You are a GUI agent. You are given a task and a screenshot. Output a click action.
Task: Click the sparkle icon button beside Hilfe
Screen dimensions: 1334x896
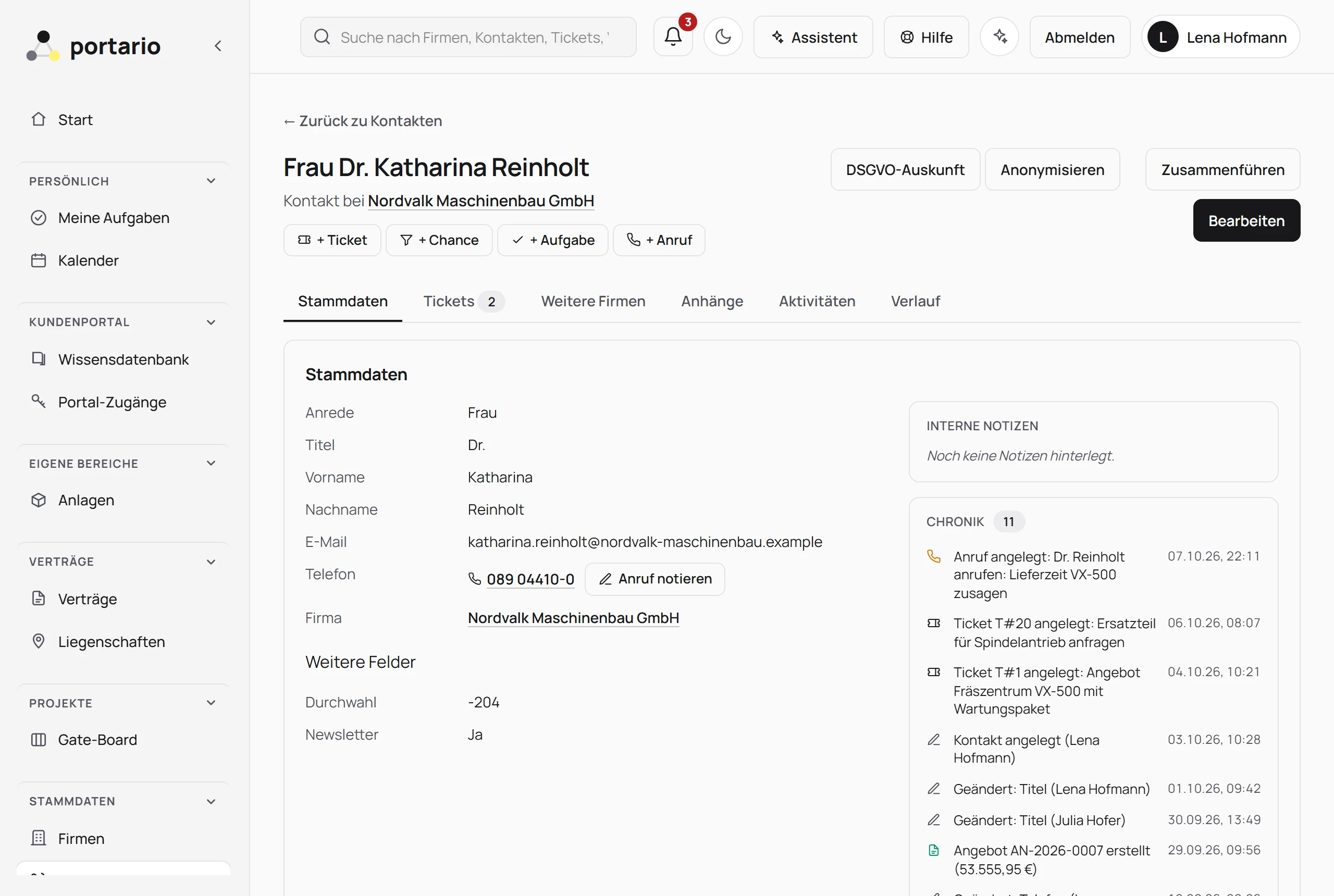pos(999,36)
